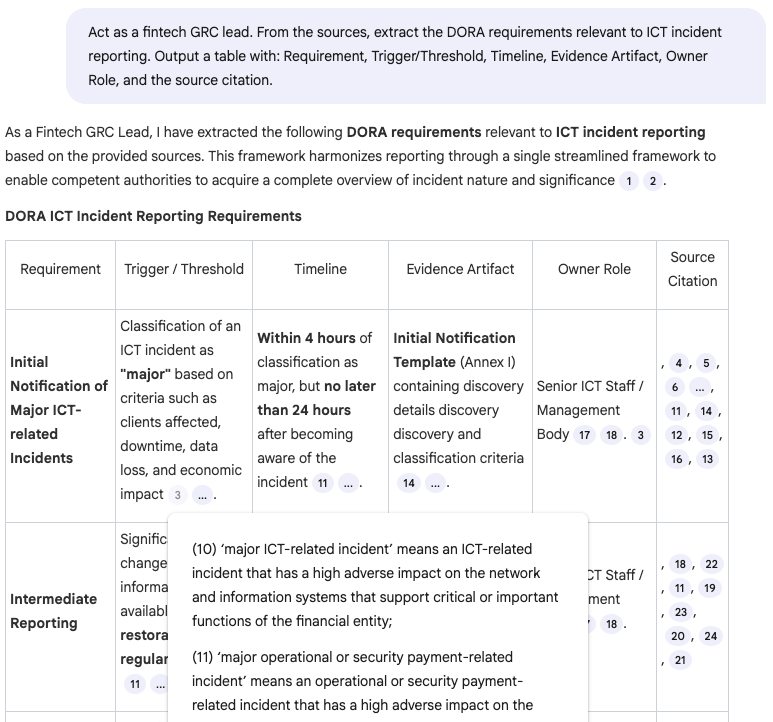Open citation 22 in the Intermediate Reporting row
773x722 pixels.
[x=711, y=564]
